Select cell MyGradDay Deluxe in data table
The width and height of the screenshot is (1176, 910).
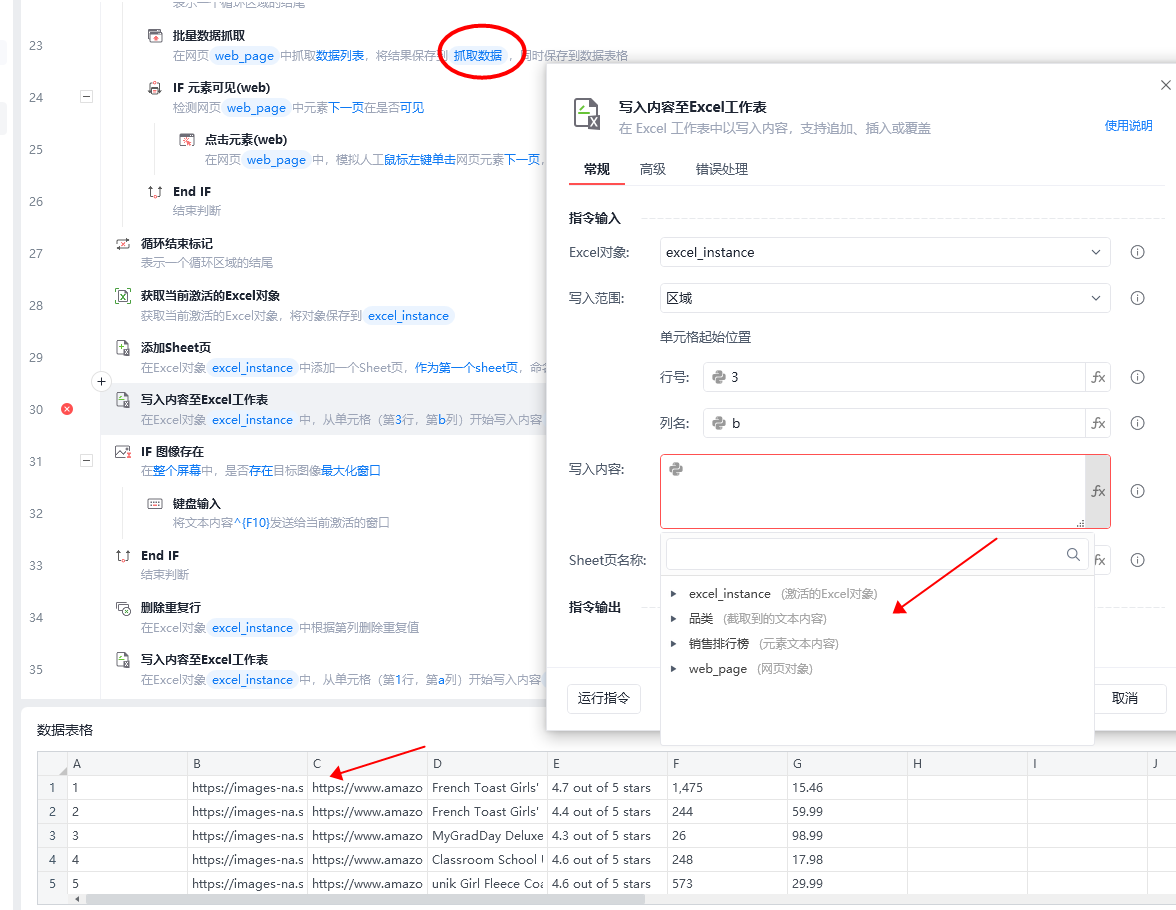(487, 836)
